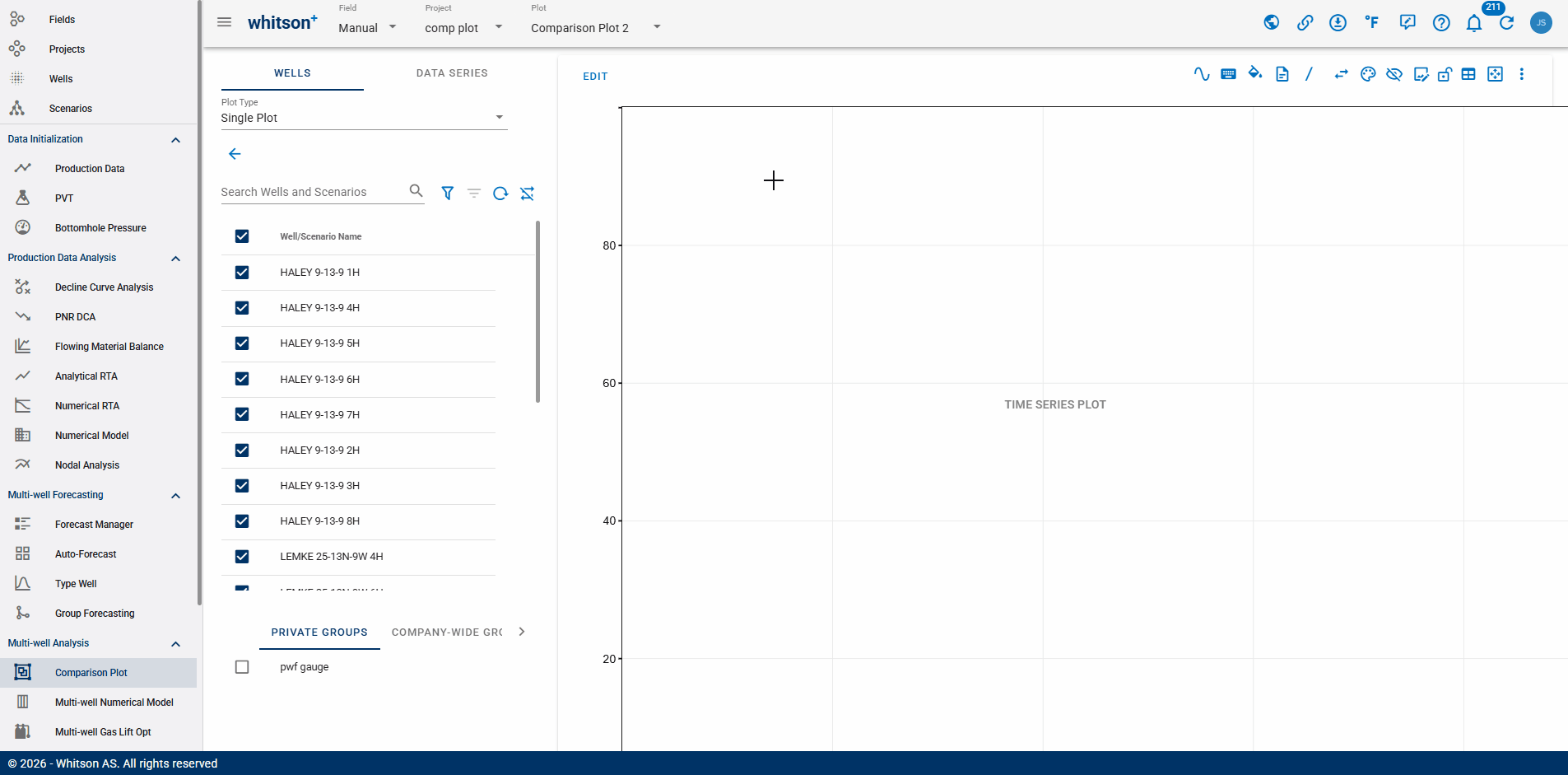Screen dimensions: 1568x775
Task: Click the EDIT button above the plot
Action: coord(595,77)
